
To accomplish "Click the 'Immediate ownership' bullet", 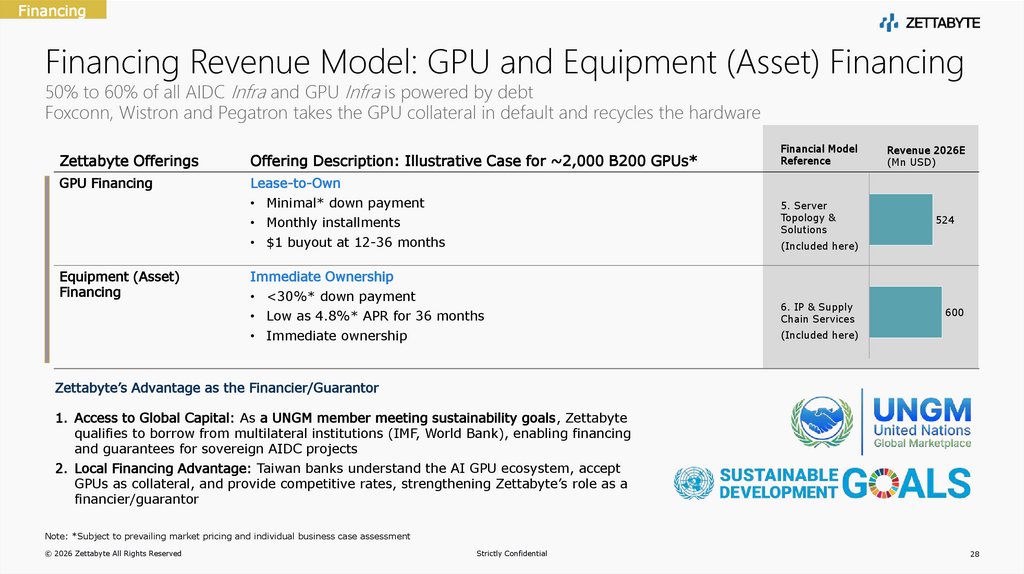I will pyautogui.click(x=336, y=336).
